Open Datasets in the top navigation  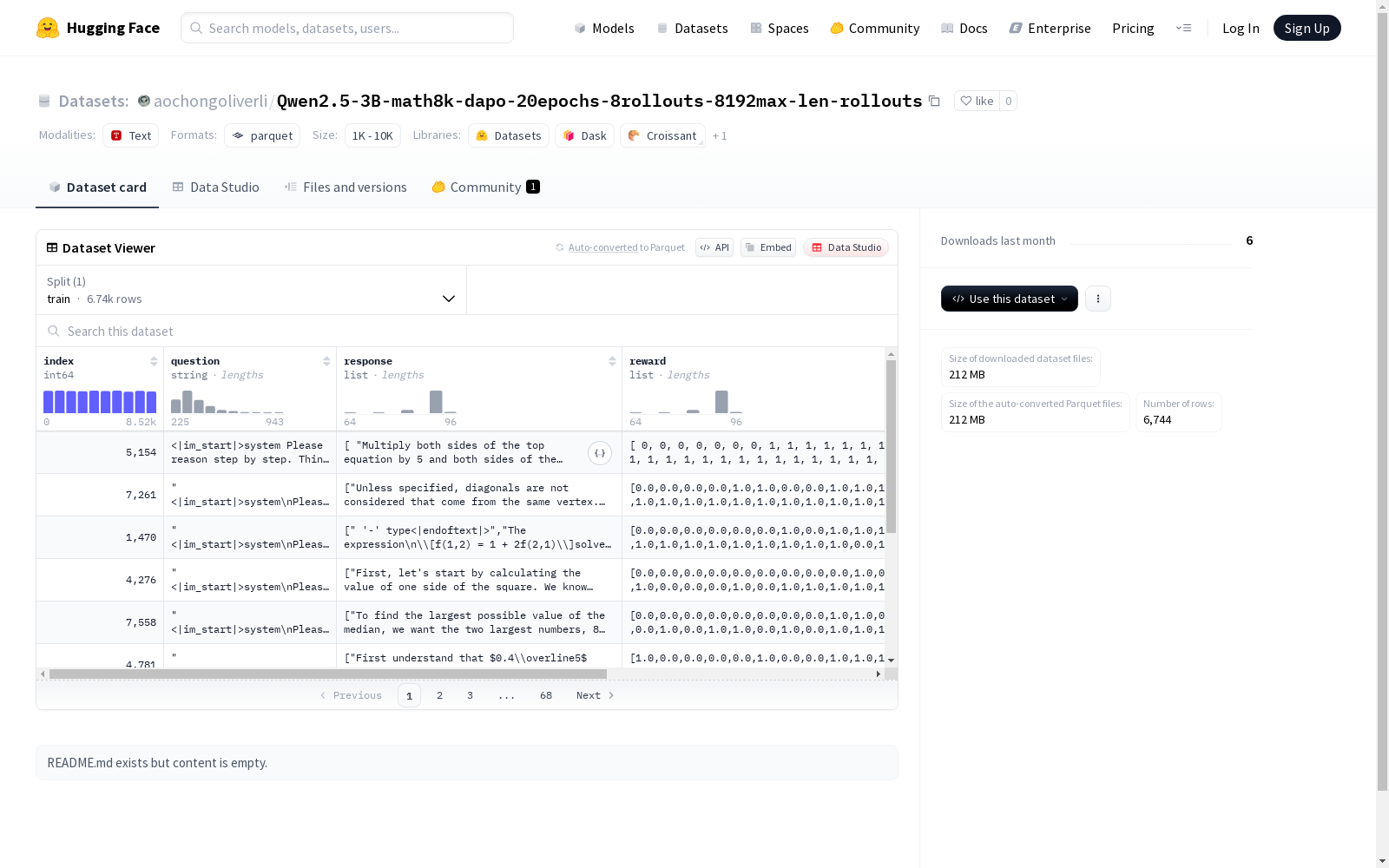[x=692, y=28]
